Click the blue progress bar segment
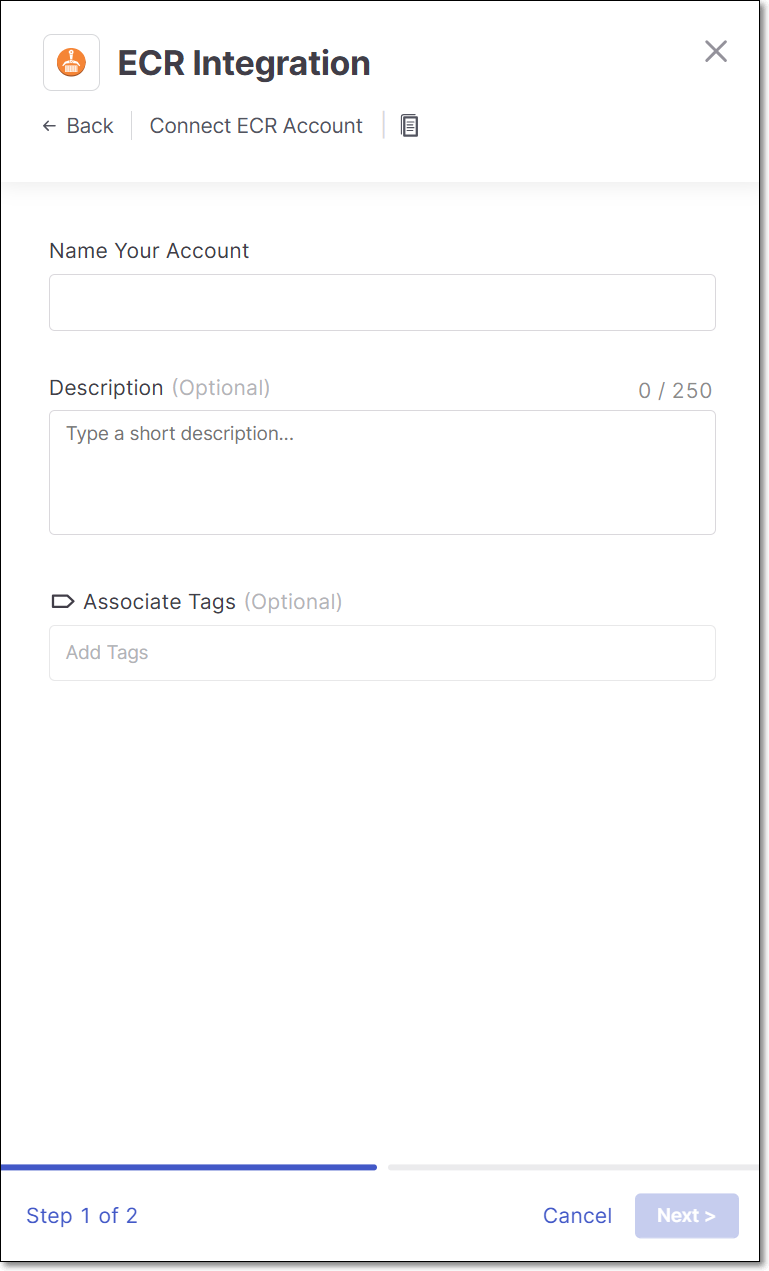This screenshot has width=769, height=1271. 189,1167
